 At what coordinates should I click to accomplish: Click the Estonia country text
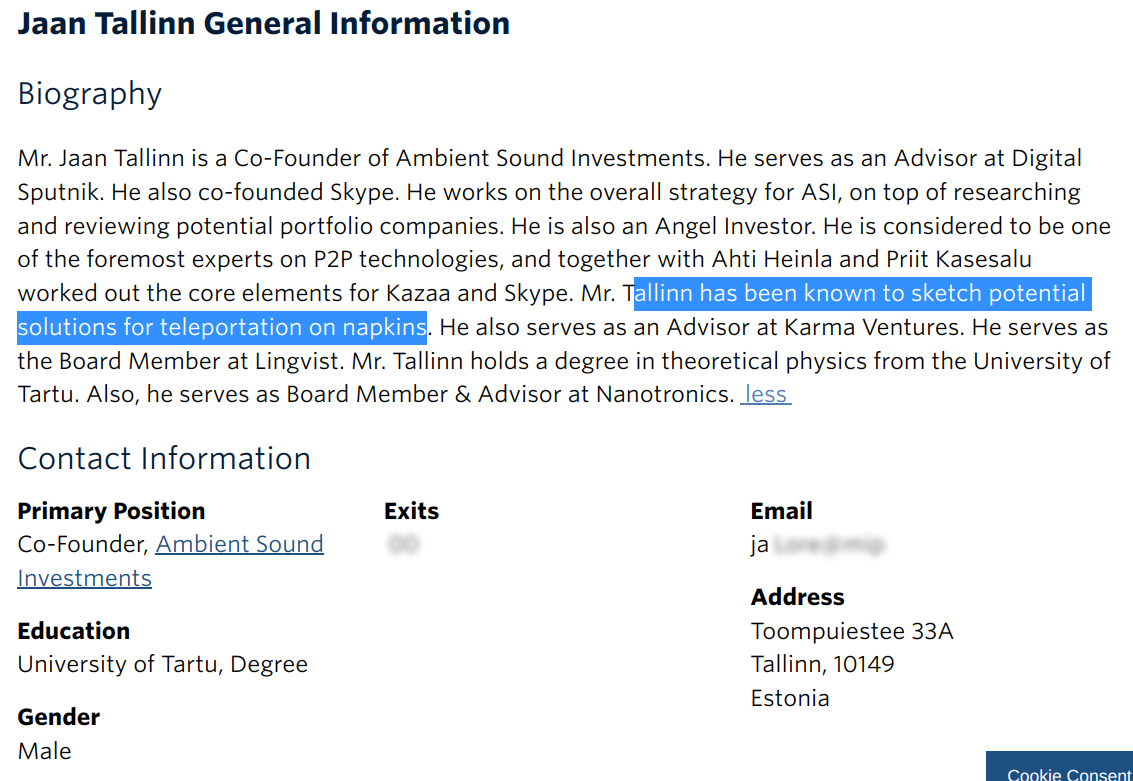(x=790, y=698)
